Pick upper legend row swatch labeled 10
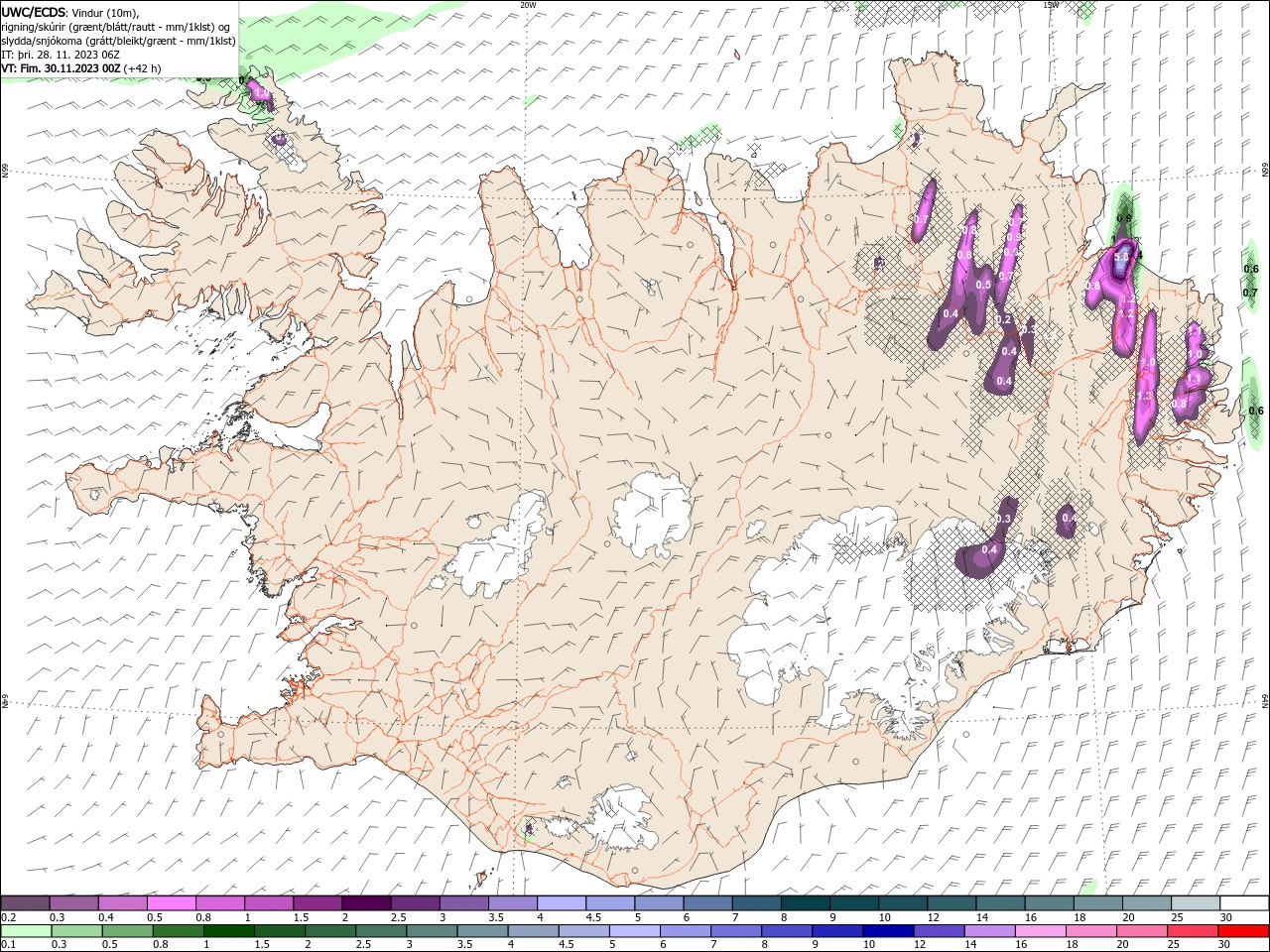The width and height of the screenshot is (1270, 952). (904, 903)
